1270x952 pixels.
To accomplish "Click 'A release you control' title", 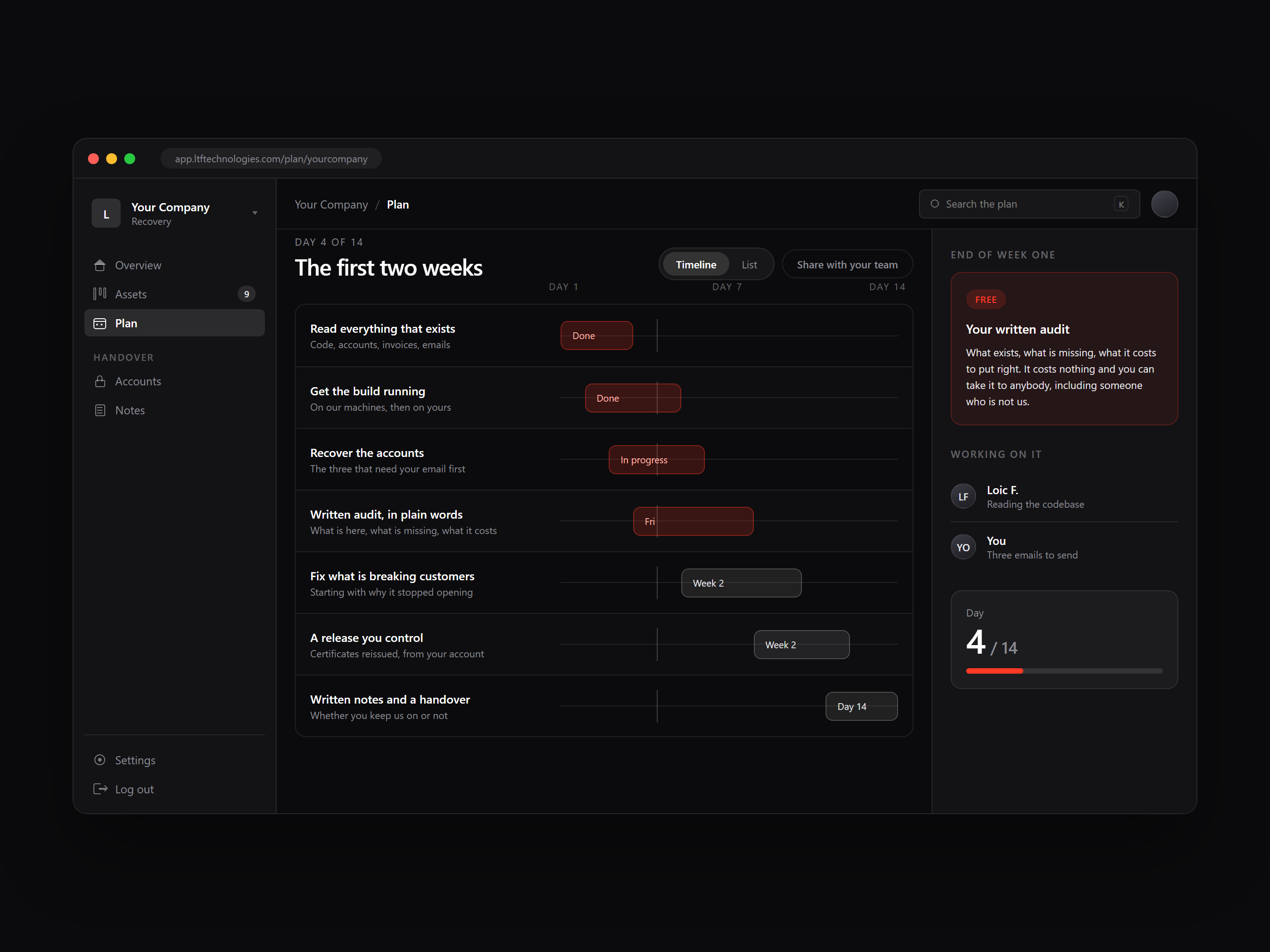I will 366,637.
